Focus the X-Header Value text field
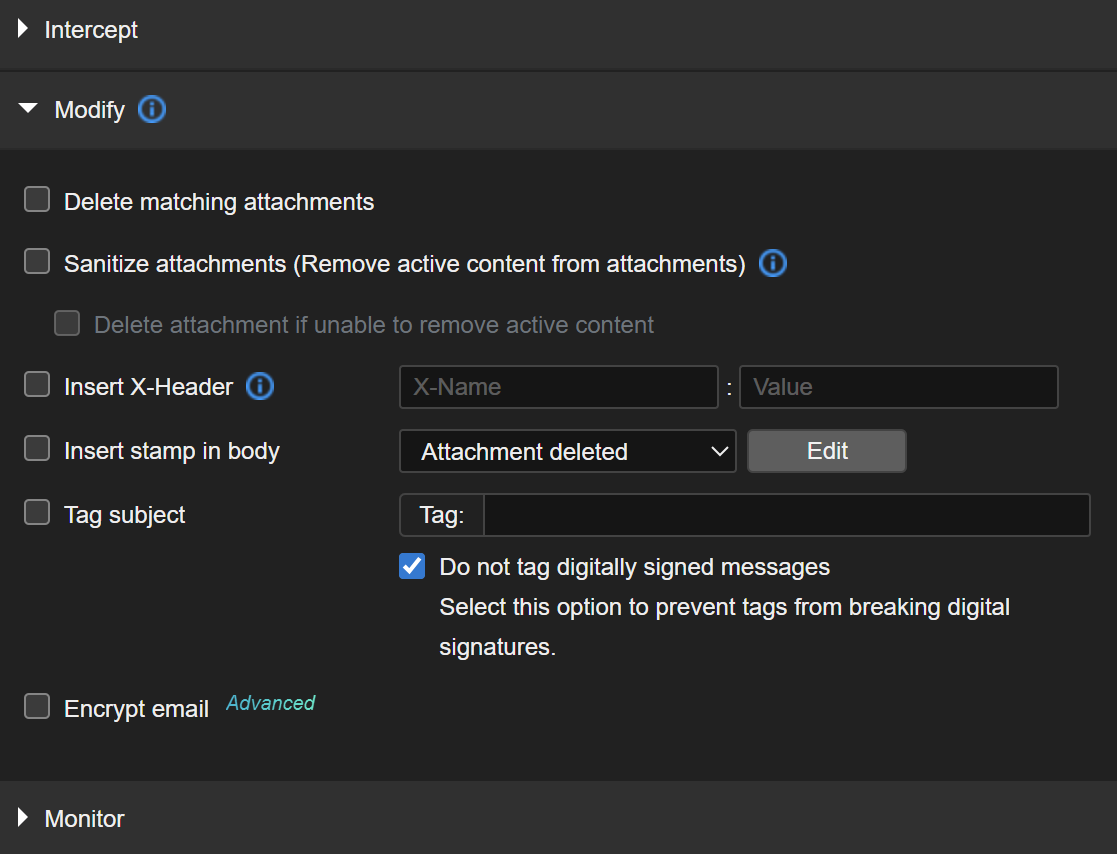The image size is (1117, 854). coord(898,387)
